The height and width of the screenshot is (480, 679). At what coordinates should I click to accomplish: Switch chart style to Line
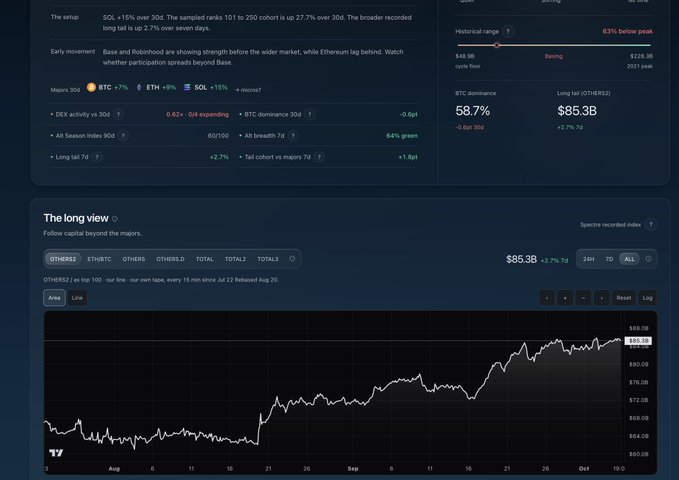tap(78, 298)
